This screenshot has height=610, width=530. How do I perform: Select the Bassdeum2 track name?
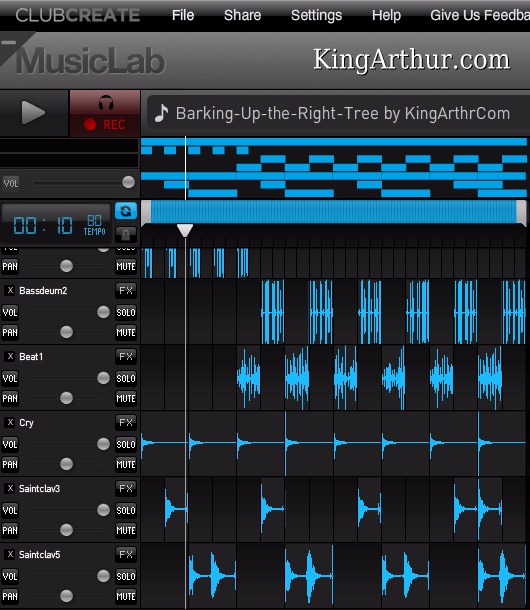tap(43, 291)
